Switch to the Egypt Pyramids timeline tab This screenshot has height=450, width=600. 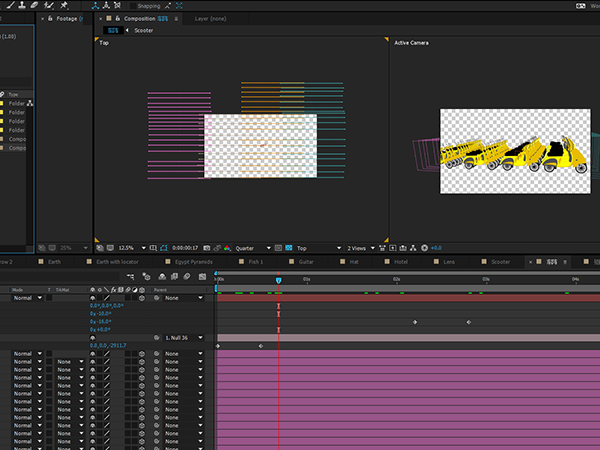pyautogui.click(x=194, y=262)
